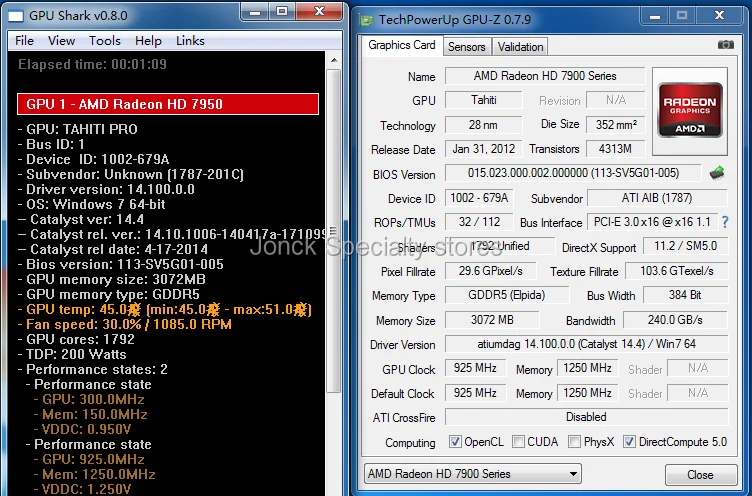Click the GPU-Z title bar app icon
Screen dimensions: 752x496
pos(367,20)
